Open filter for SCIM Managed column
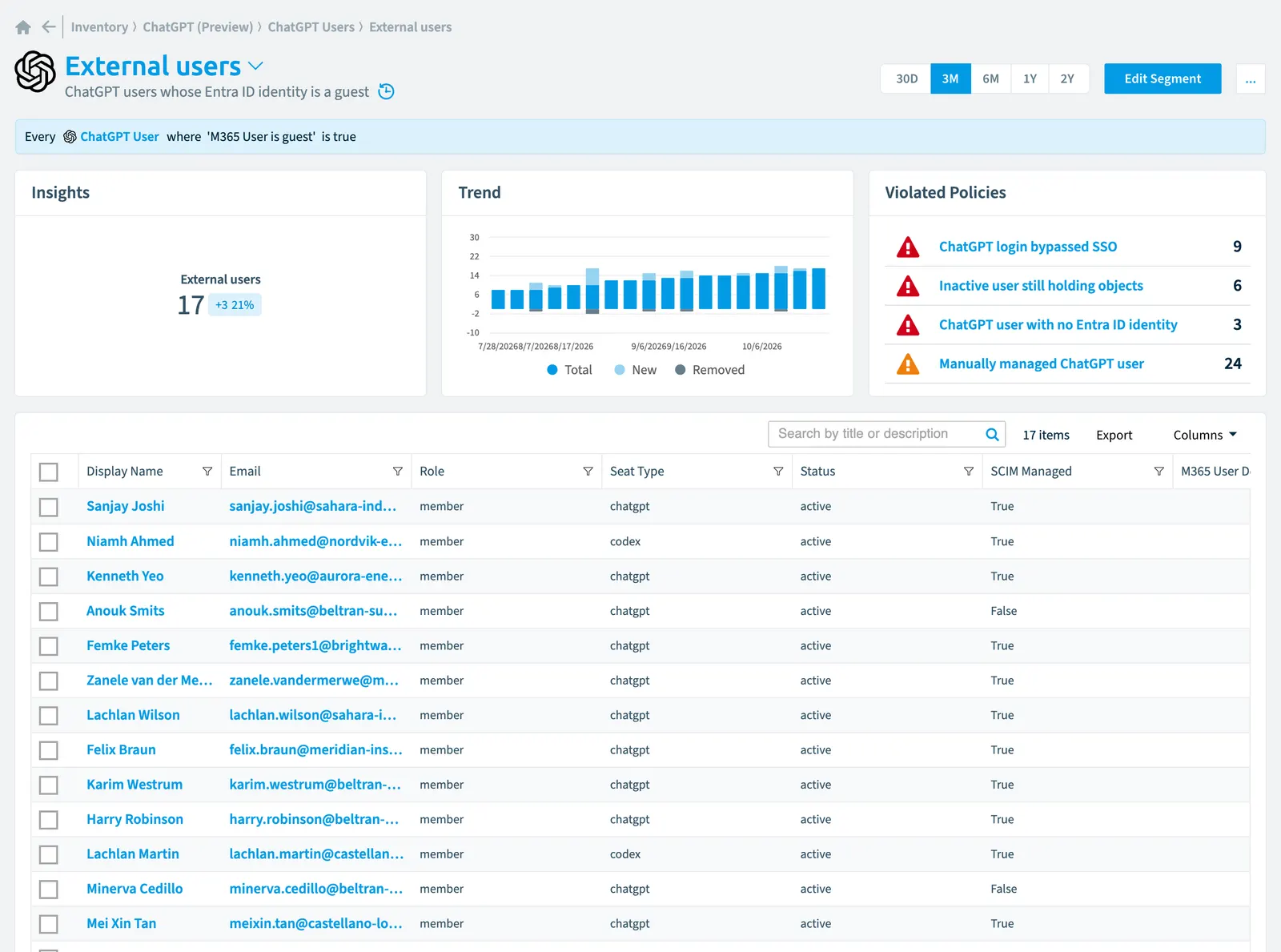The image size is (1281, 952). [x=1159, y=472]
